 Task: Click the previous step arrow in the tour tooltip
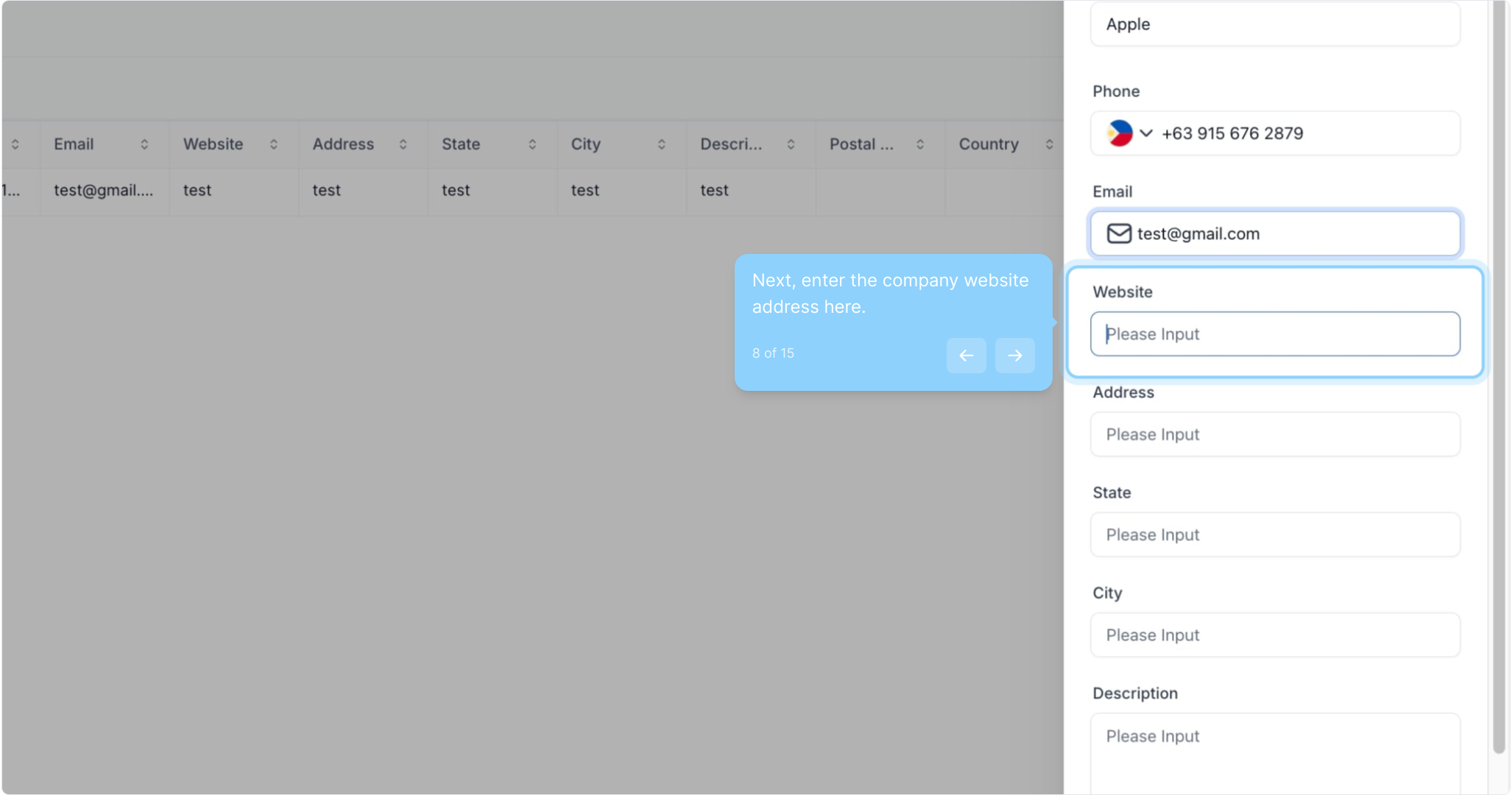coord(966,356)
